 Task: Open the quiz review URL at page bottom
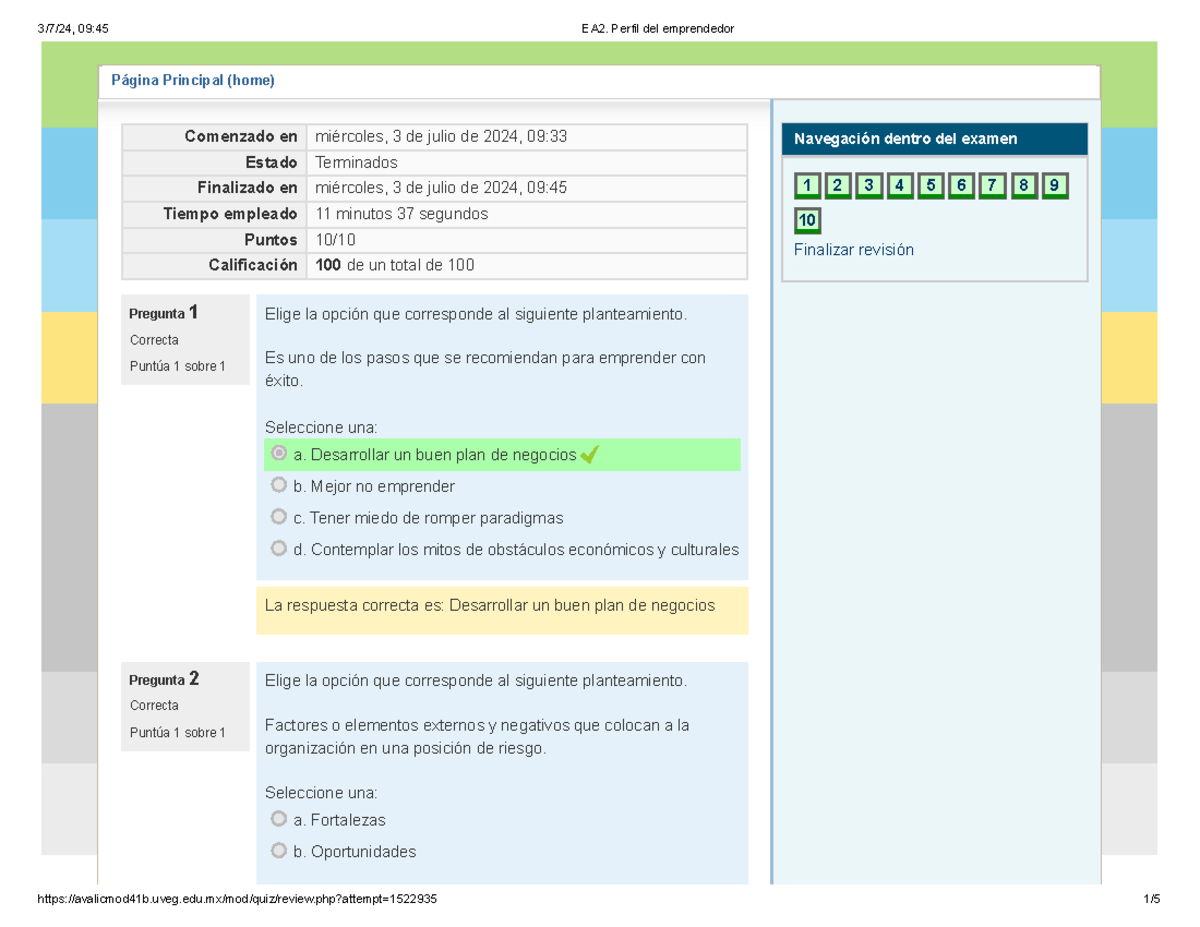pos(235,899)
